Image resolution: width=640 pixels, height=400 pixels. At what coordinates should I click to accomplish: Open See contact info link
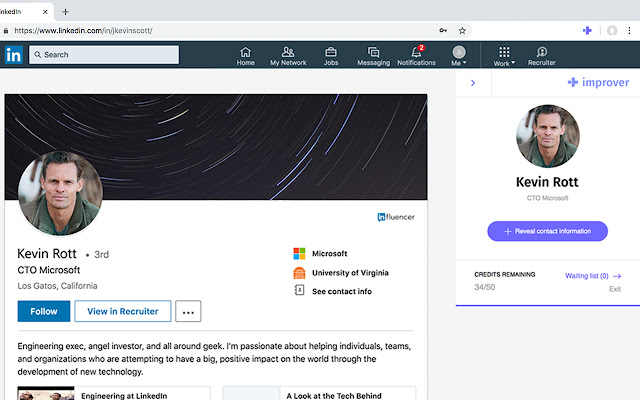342,291
